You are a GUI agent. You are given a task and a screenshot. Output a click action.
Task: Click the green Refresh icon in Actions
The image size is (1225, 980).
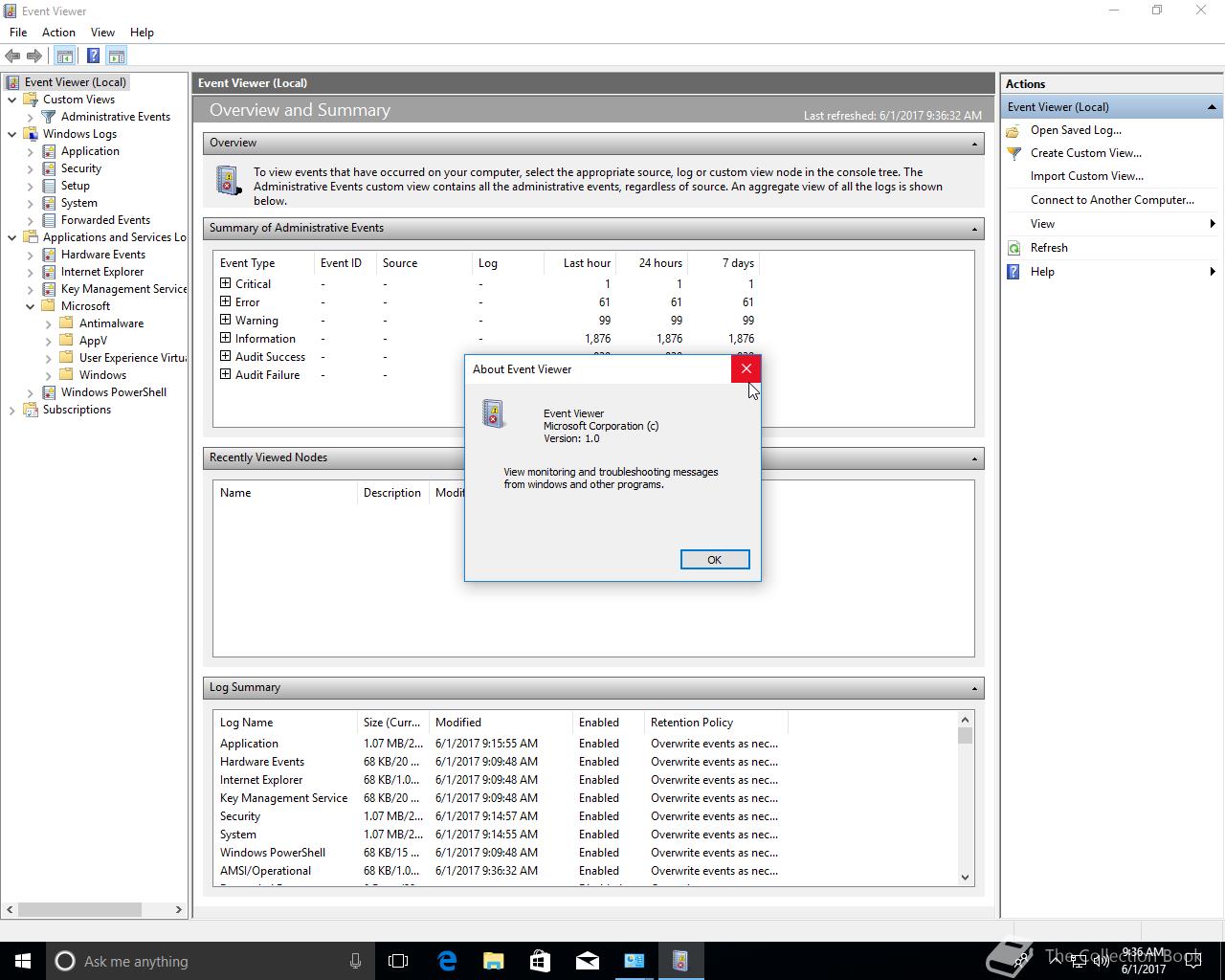(1014, 248)
